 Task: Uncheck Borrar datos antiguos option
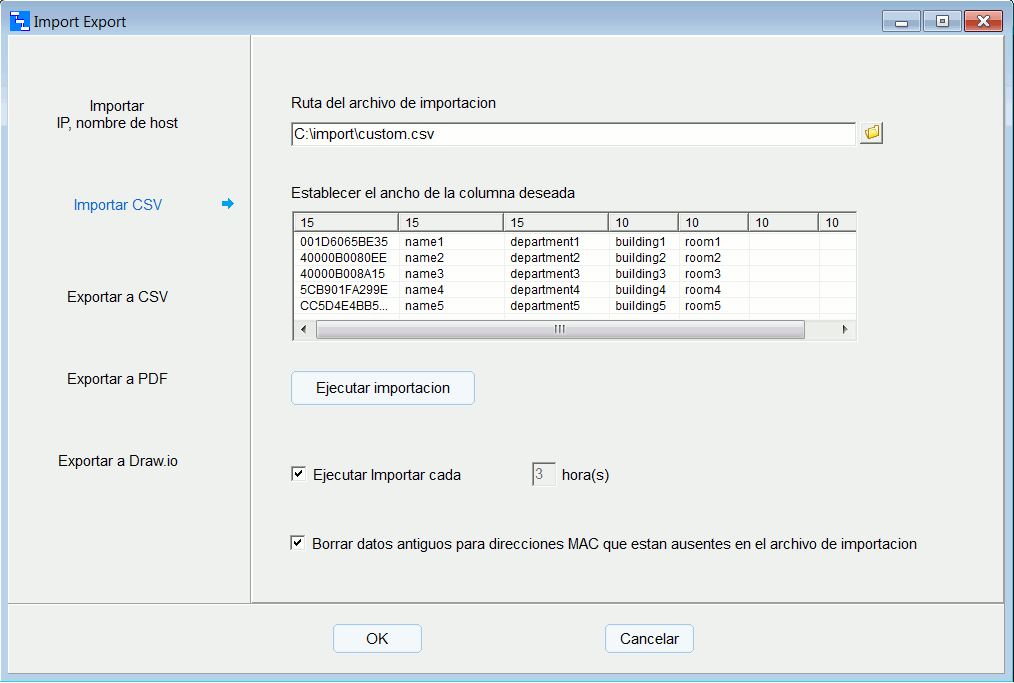tap(298, 543)
